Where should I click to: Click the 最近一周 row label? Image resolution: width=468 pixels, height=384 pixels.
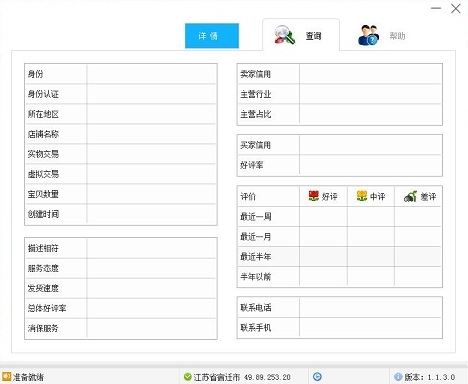(x=256, y=217)
